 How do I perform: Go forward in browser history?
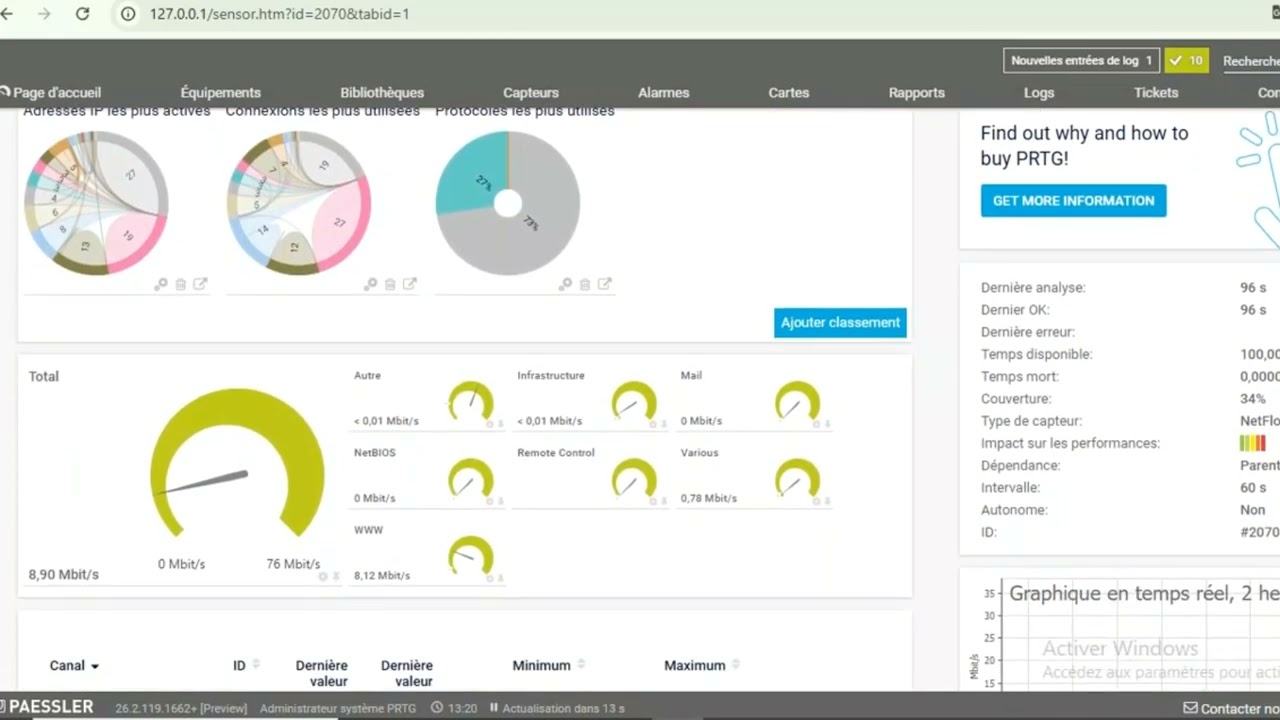44,14
